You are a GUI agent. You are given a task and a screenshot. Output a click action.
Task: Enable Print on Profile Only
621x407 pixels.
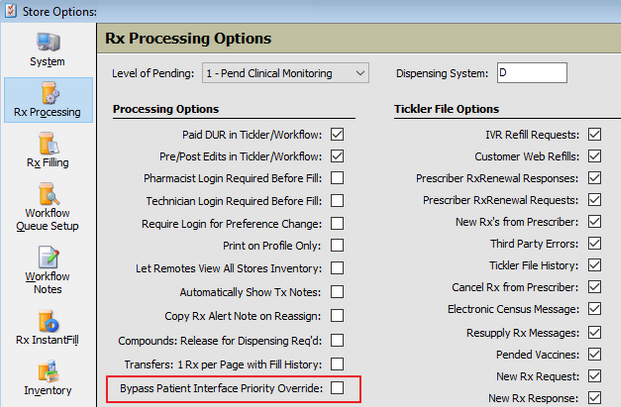[x=337, y=245]
